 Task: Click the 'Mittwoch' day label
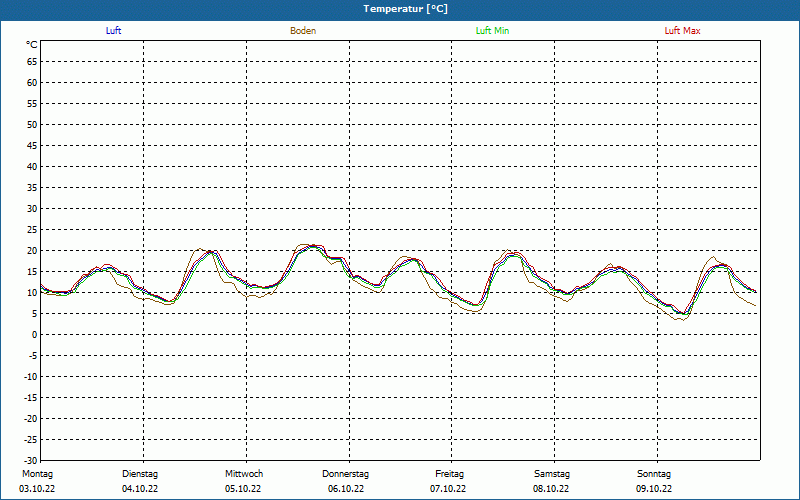[244, 474]
